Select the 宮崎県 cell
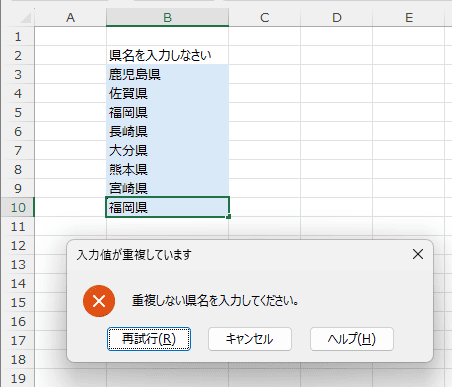 coord(167,188)
